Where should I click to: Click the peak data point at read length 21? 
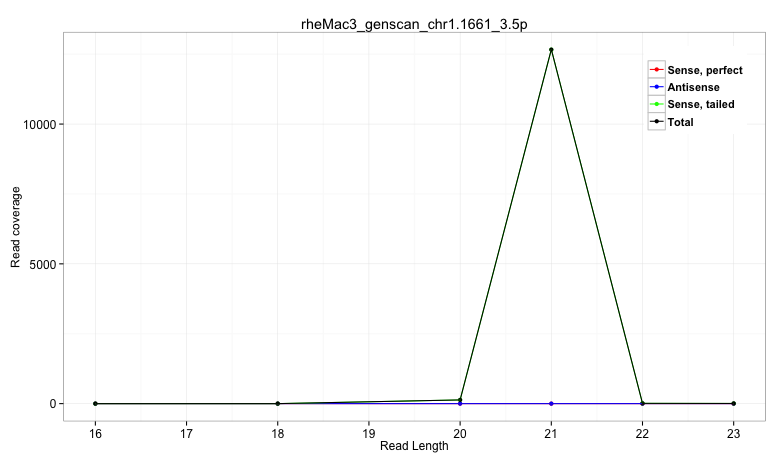click(551, 50)
